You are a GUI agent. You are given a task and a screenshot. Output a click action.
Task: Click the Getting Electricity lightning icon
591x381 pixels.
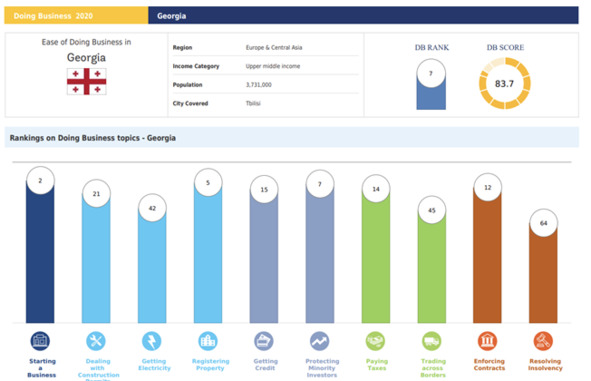152,341
